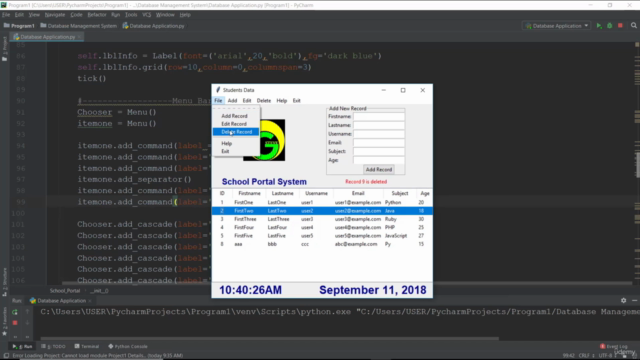Click the Age input field
Viewport: 640px width, 360px height.
[379, 160]
